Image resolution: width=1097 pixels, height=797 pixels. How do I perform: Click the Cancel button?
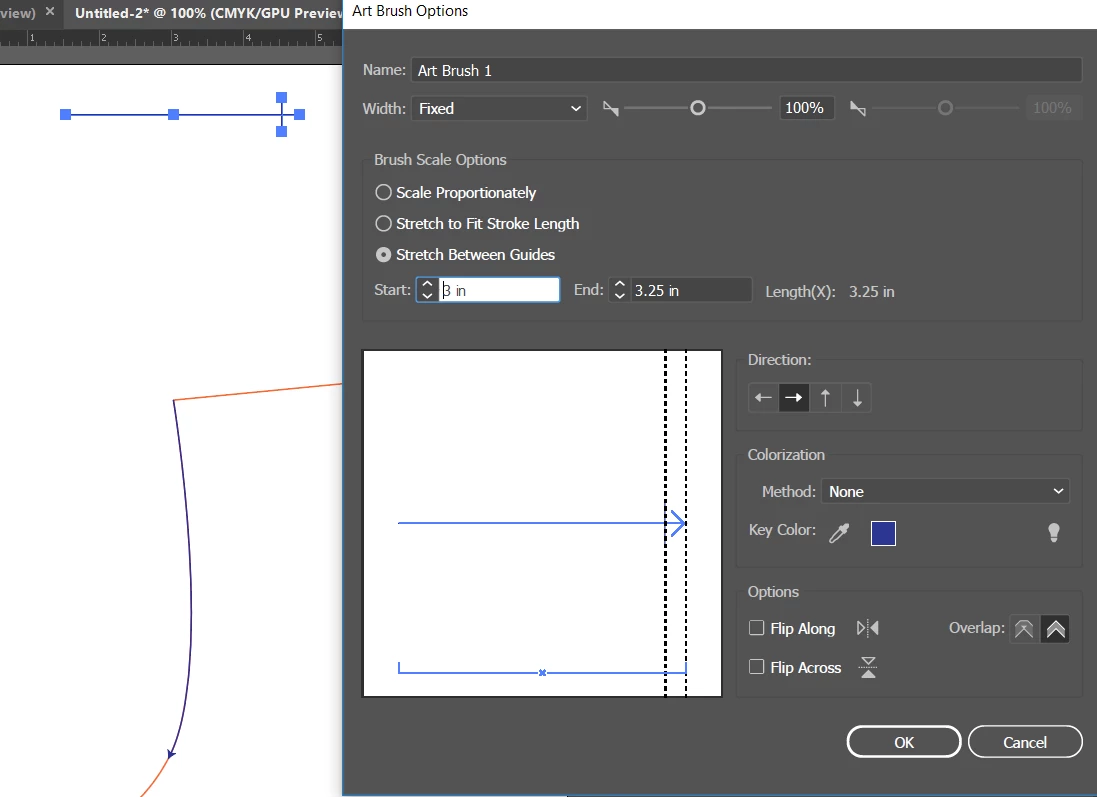[1025, 742]
